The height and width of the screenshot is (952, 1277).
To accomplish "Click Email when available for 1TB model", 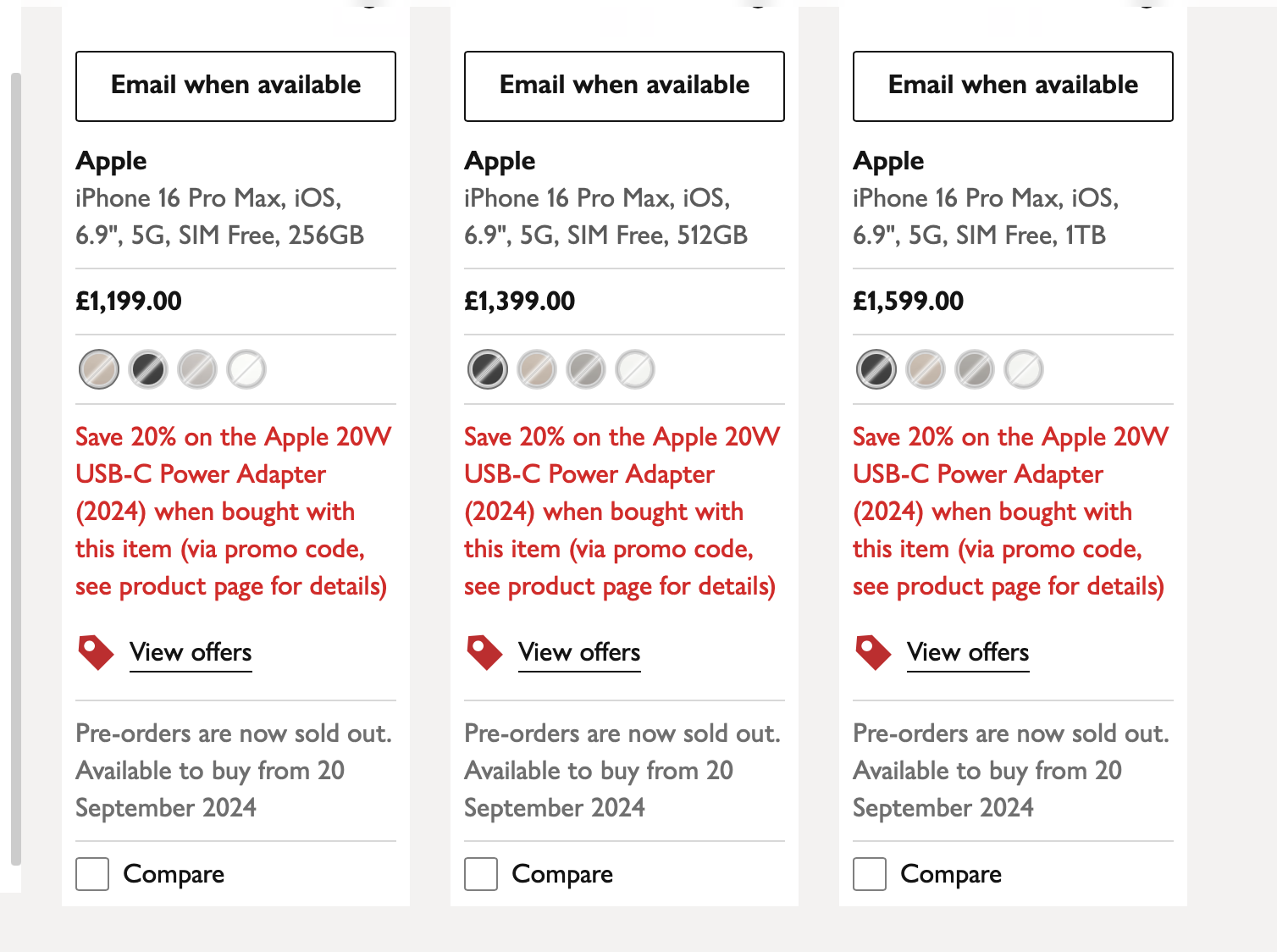I will click(1013, 86).
